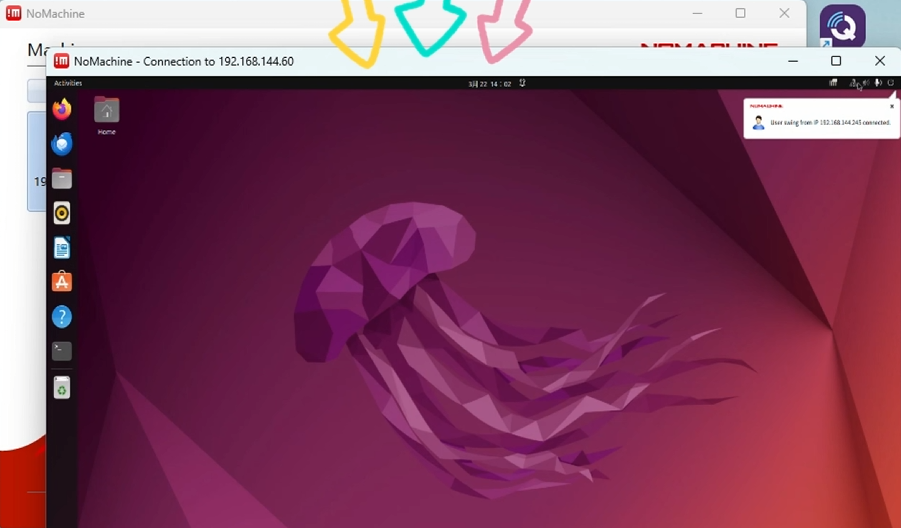Screen dimensions: 901x528
Task: Select the Home folder desktop icon
Action: [x=106, y=115]
